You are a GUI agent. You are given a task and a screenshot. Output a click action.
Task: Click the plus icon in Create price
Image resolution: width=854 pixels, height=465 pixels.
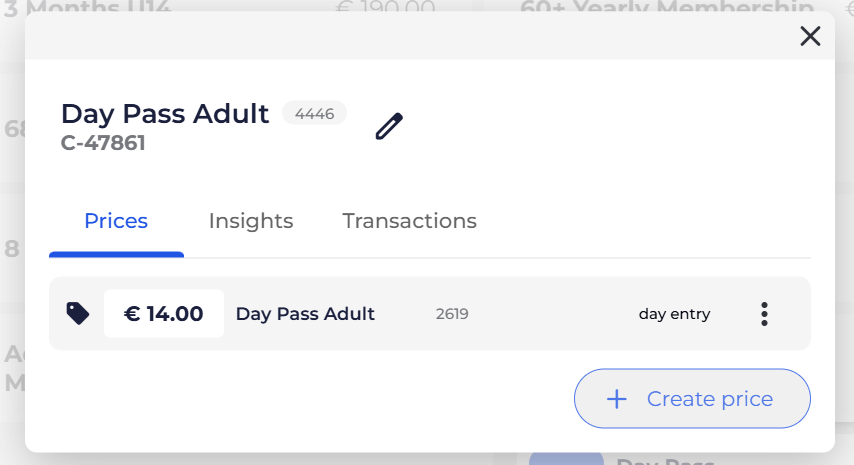click(x=617, y=399)
